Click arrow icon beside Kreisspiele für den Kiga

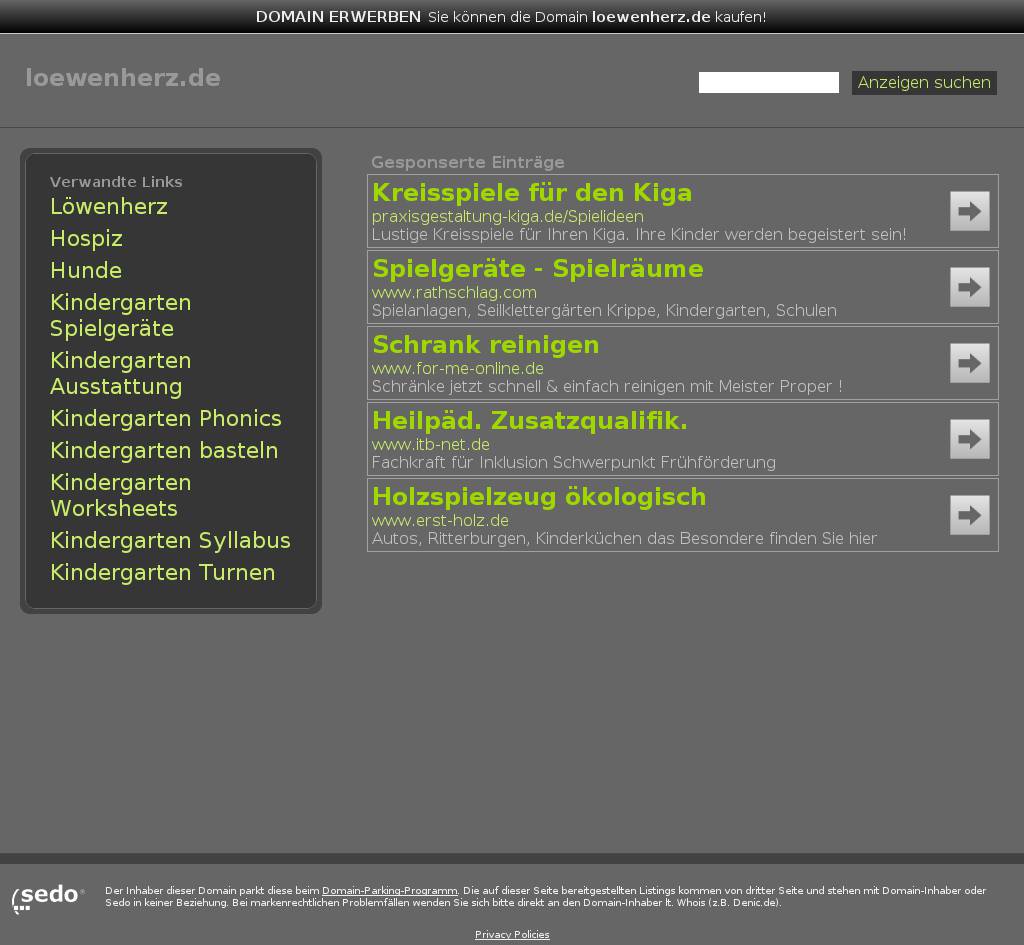pos(969,211)
